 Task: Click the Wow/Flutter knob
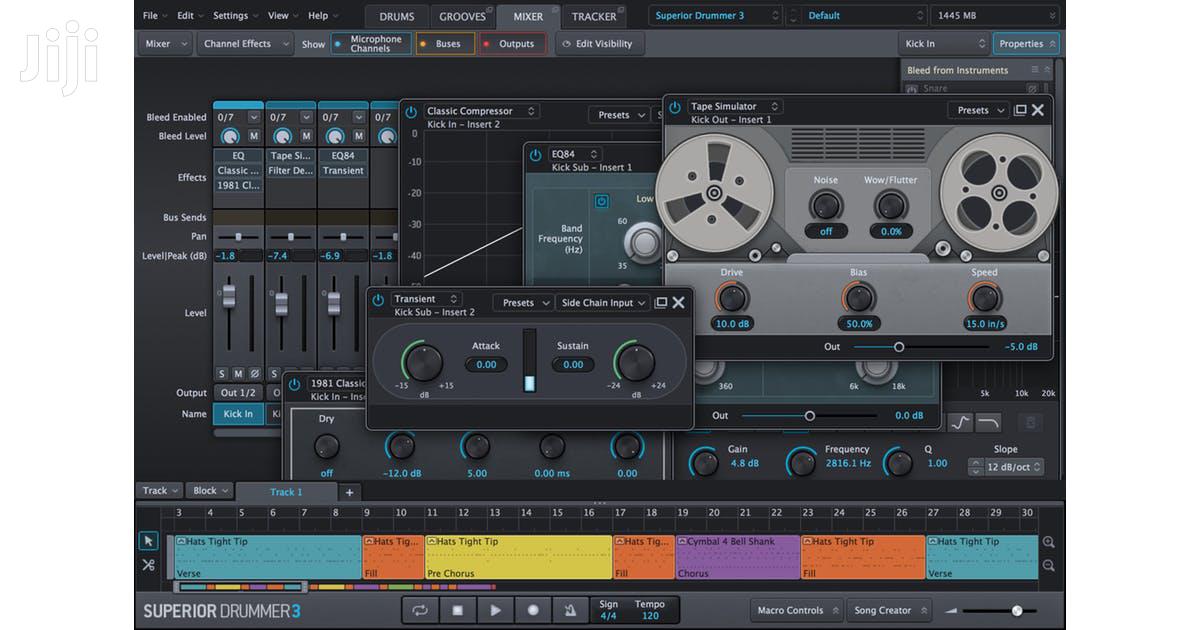(x=890, y=206)
